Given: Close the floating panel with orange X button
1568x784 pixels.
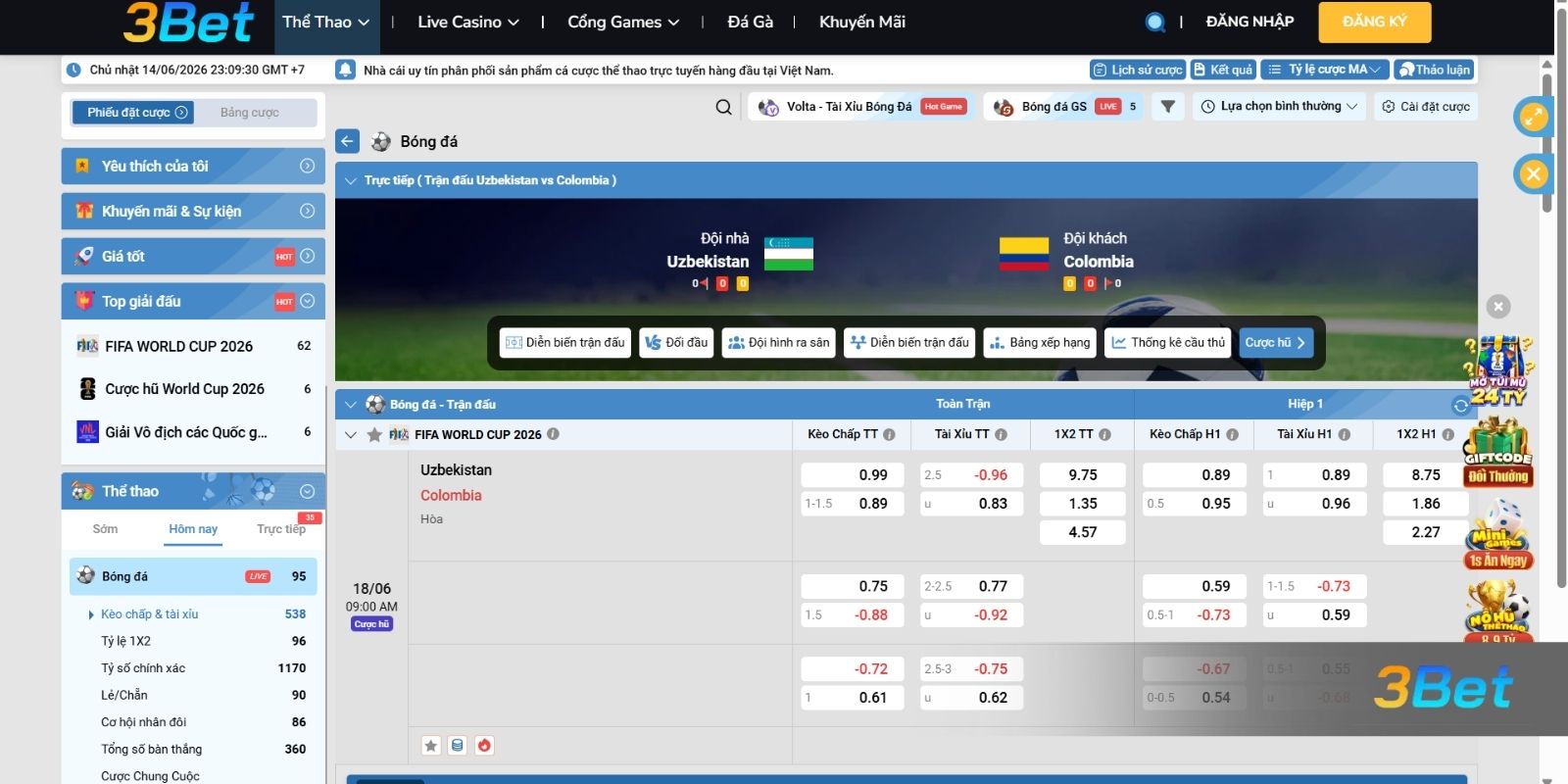Looking at the screenshot, I should (x=1534, y=174).
